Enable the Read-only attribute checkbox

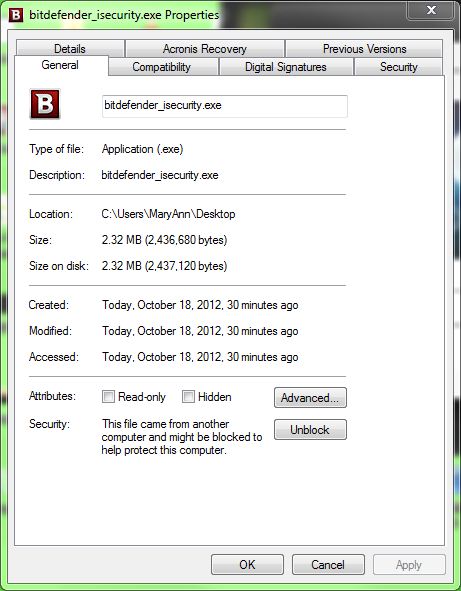click(108, 397)
